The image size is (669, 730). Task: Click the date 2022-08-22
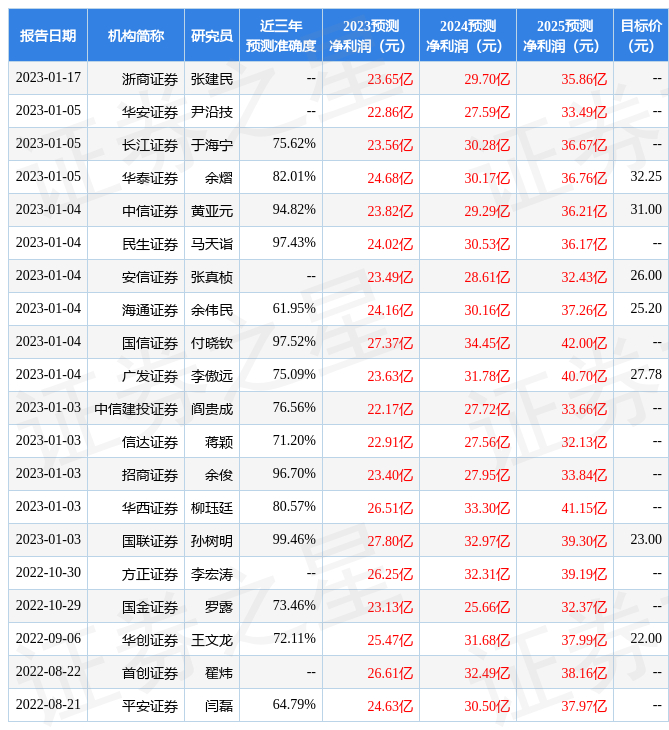tap(48, 671)
